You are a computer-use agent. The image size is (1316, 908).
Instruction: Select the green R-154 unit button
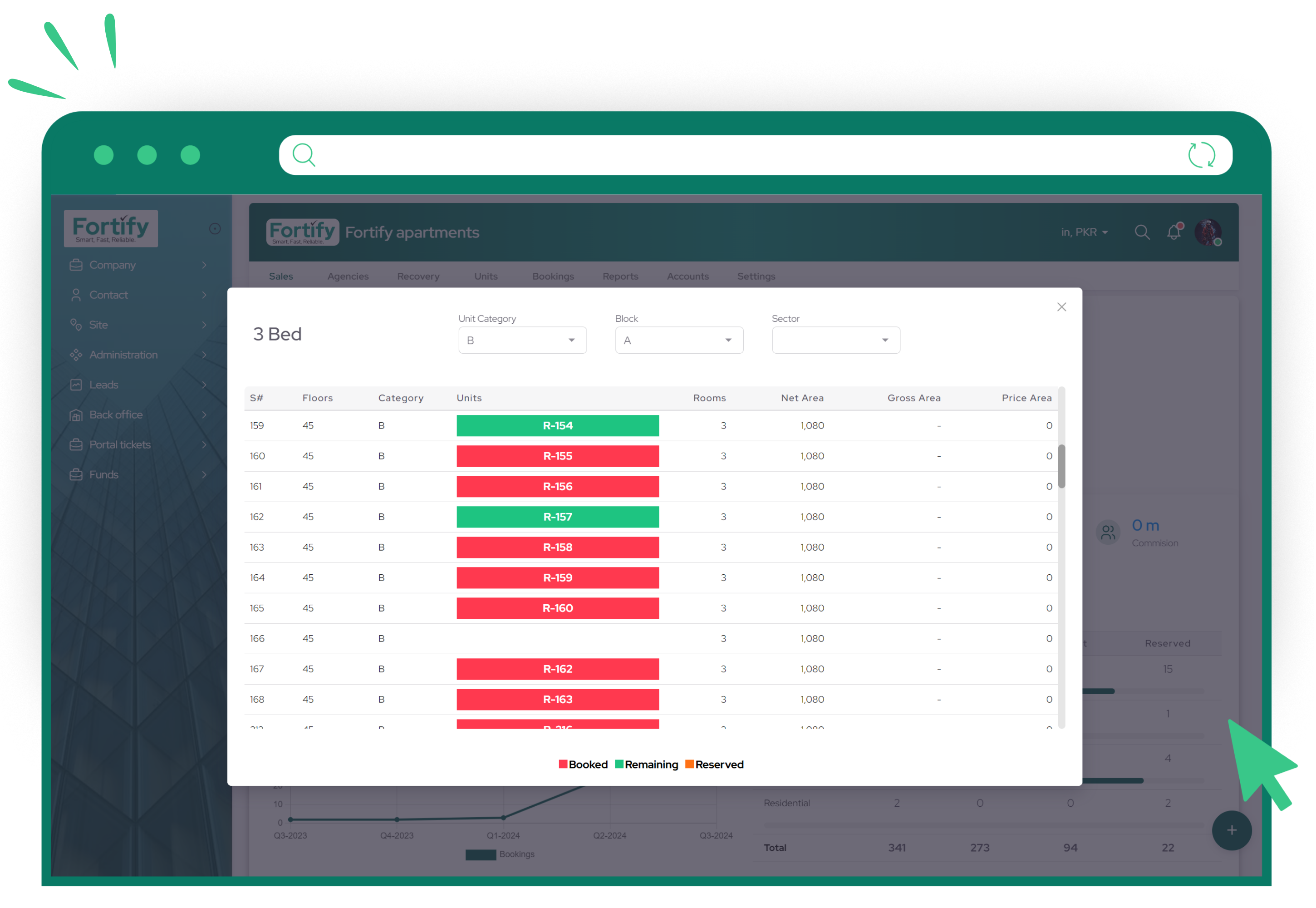(557, 425)
